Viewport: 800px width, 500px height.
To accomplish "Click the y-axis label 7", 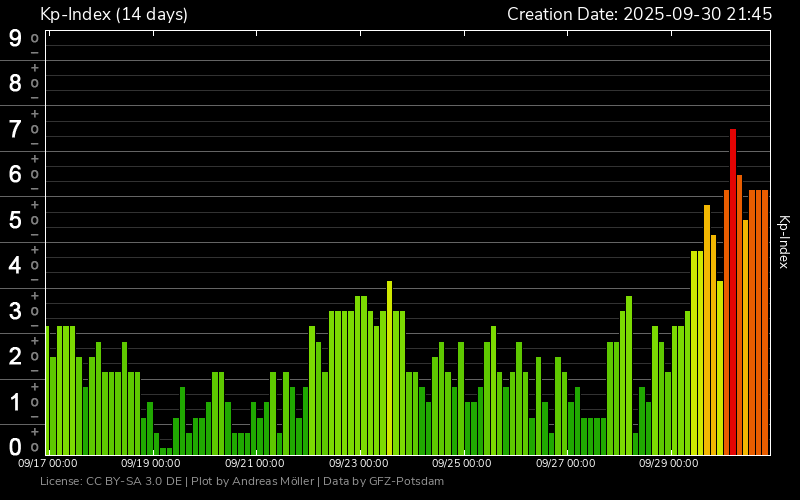I will pyautogui.click(x=15, y=129).
